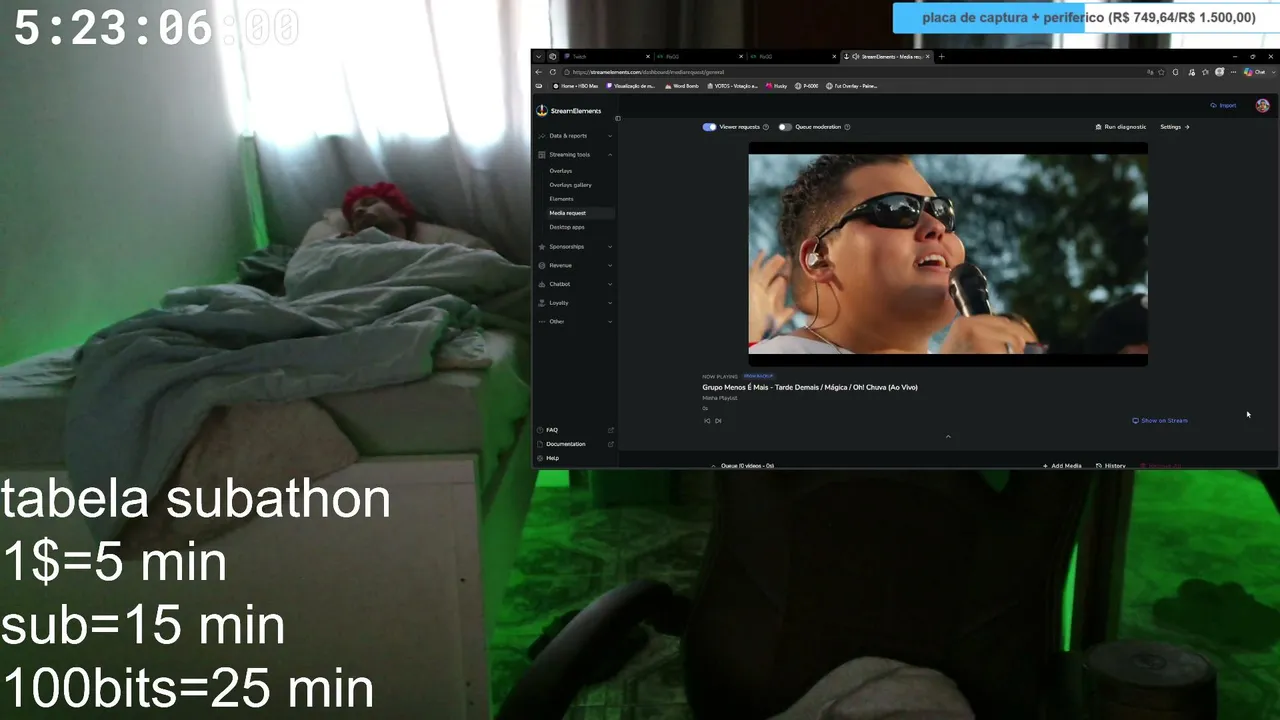
Task: Expand the Chatbot section
Action: (610, 284)
